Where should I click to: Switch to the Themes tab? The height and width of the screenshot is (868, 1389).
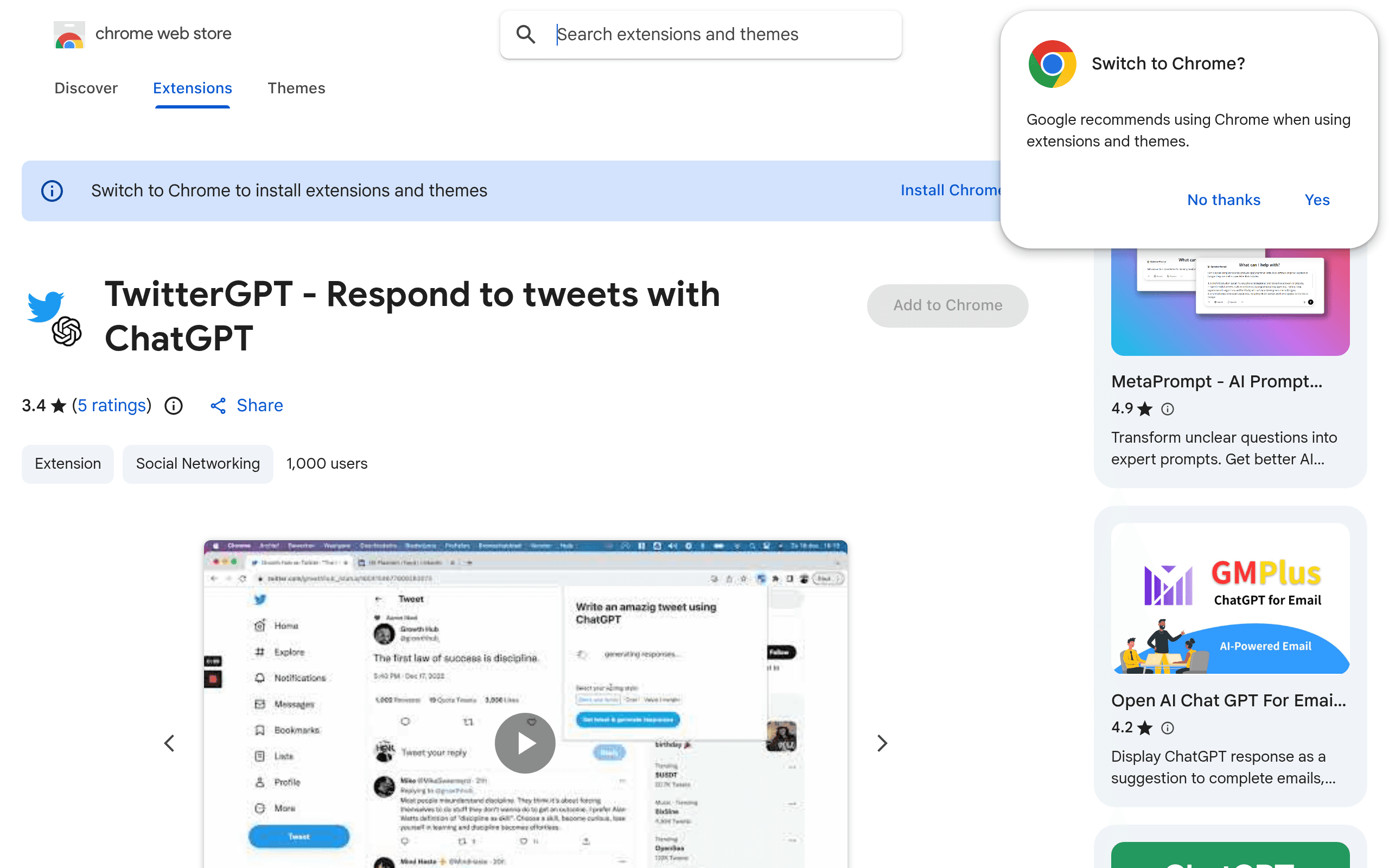point(296,88)
